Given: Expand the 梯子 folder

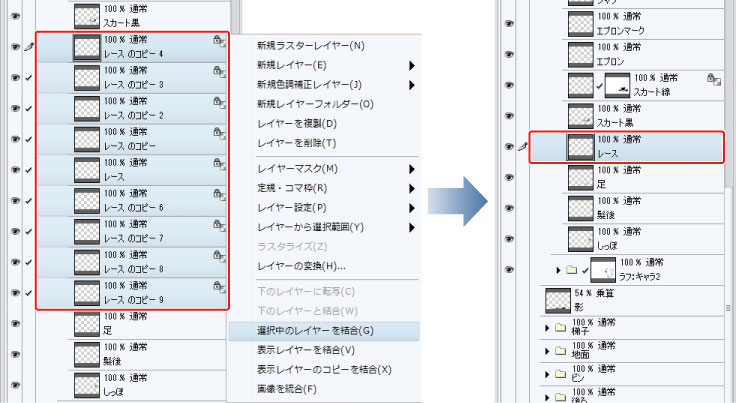Looking at the screenshot, I should click(x=547, y=328).
